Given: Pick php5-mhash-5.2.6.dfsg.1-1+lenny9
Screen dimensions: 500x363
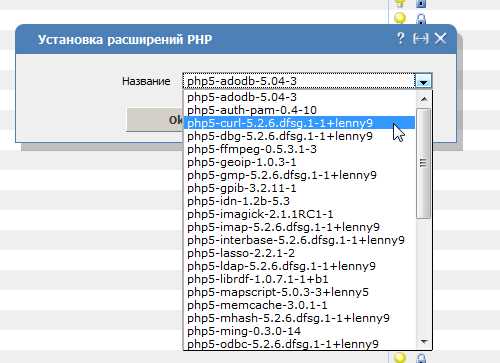Looking at the screenshot, I should coord(299,318).
